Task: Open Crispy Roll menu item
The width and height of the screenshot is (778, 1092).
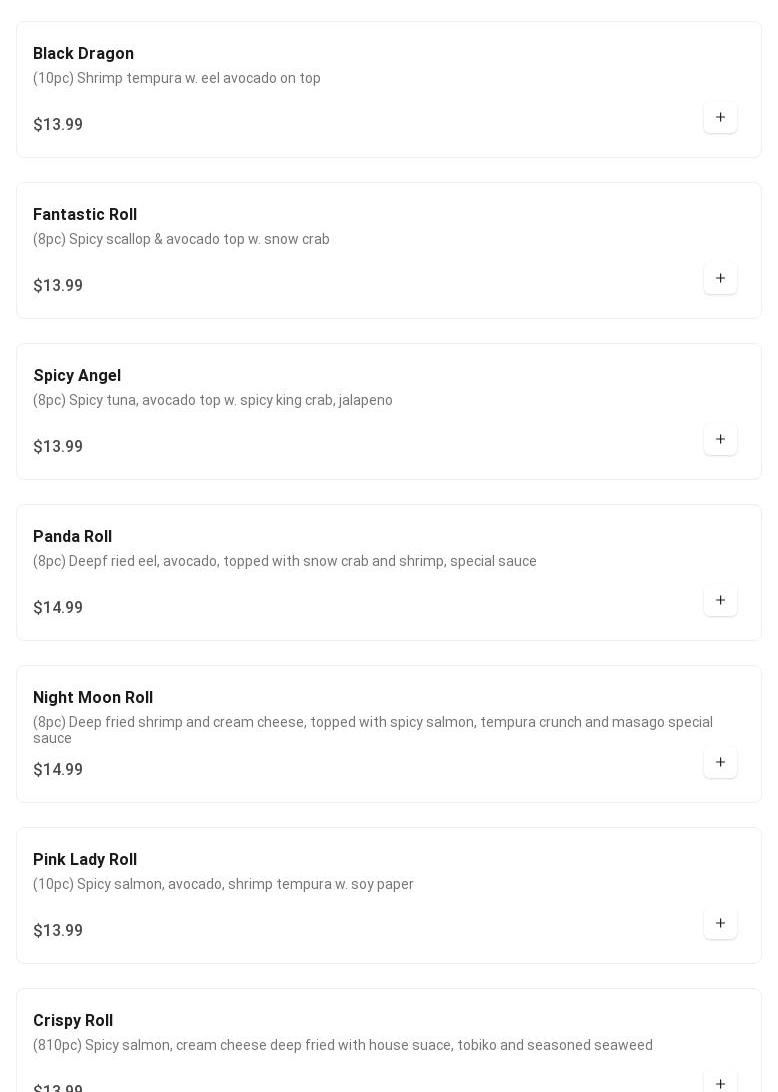Action: tap(73, 1021)
